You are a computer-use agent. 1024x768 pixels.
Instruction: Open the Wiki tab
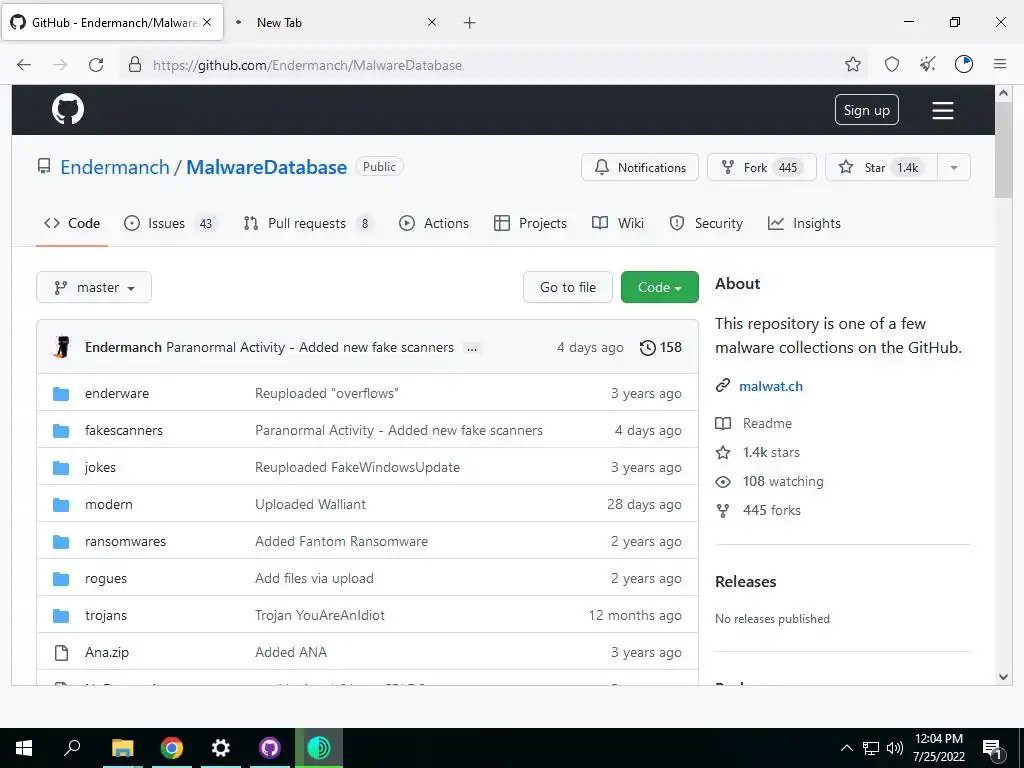pyautogui.click(x=618, y=223)
